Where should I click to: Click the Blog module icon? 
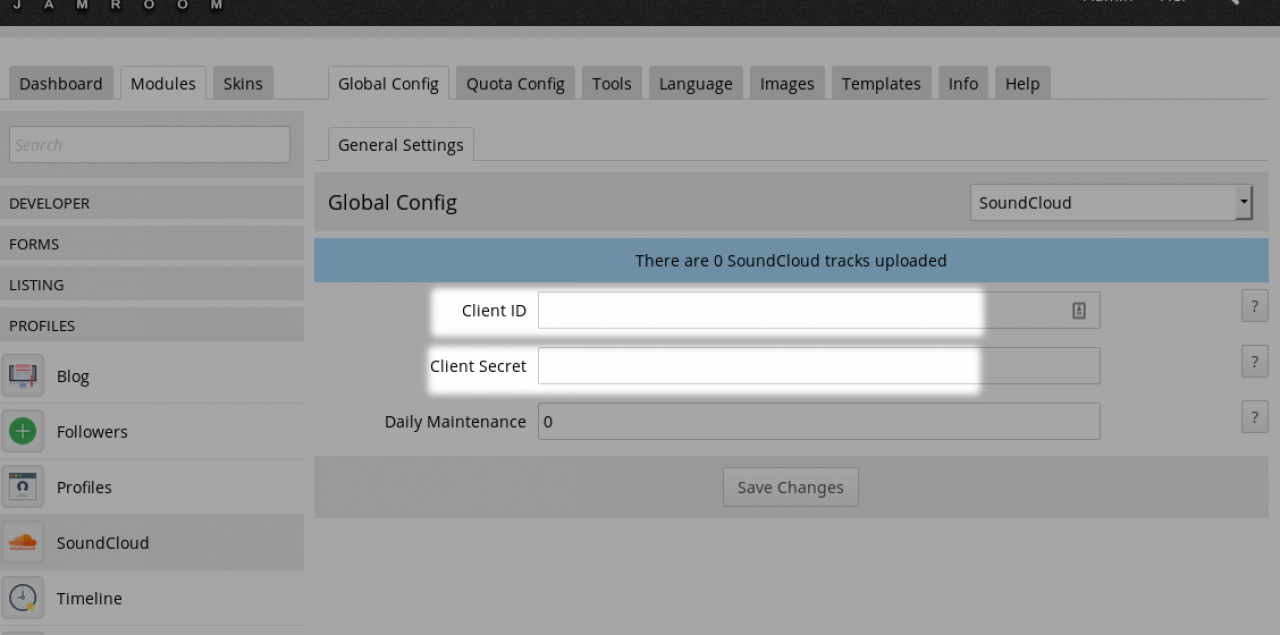pyautogui.click(x=22, y=376)
